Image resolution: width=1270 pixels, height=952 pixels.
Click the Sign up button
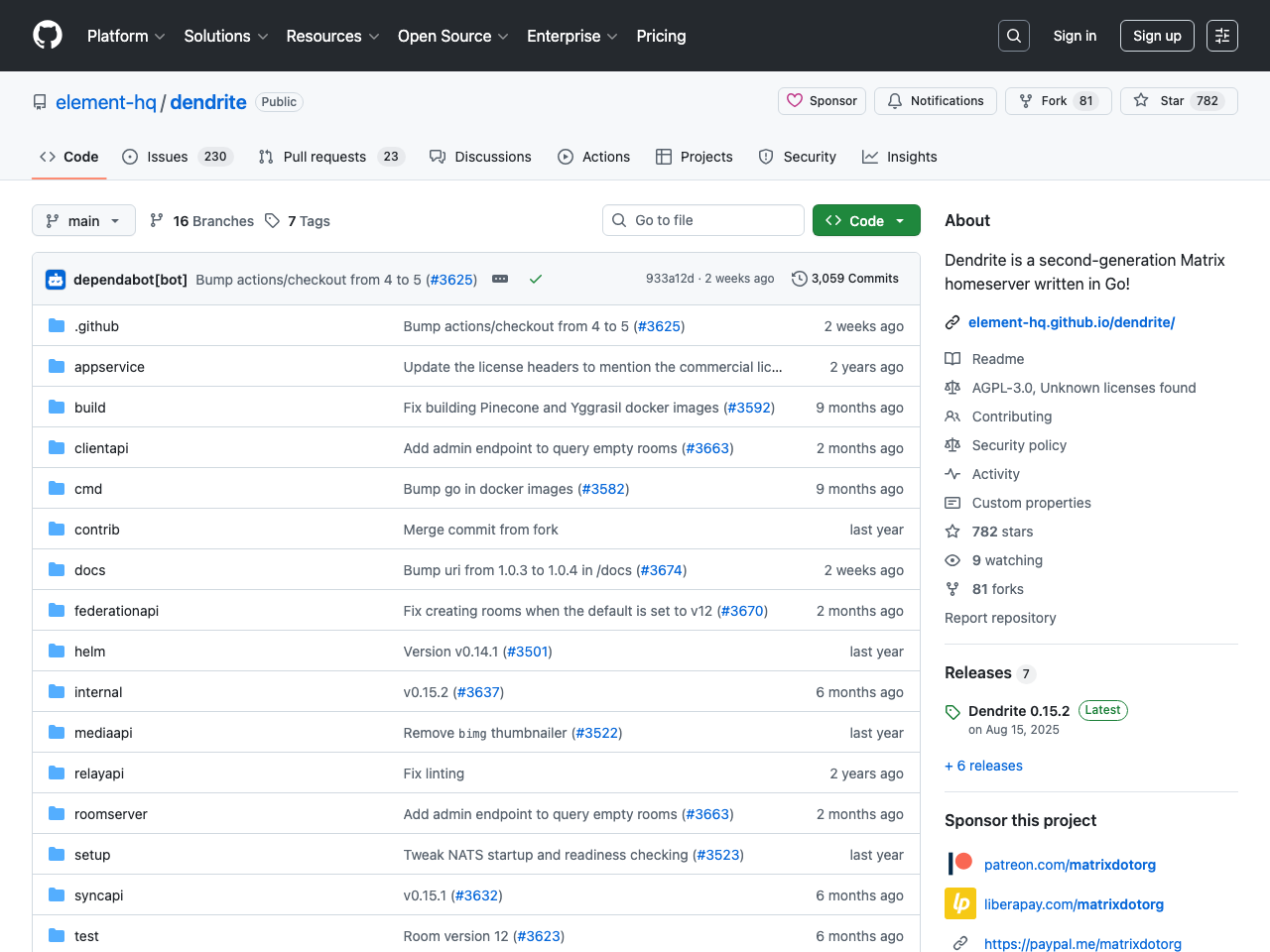pos(1157,36)
